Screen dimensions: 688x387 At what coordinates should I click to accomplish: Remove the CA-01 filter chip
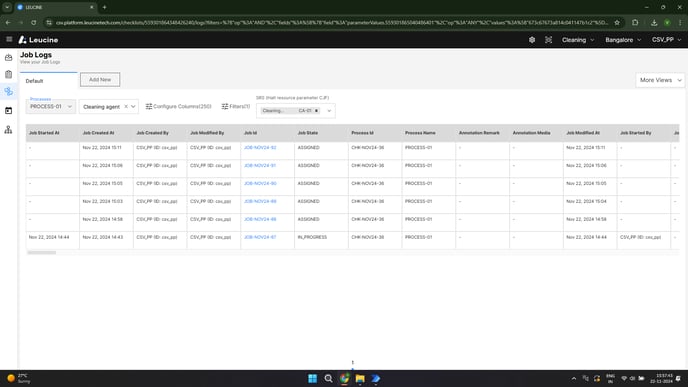[x=316, y=111]
